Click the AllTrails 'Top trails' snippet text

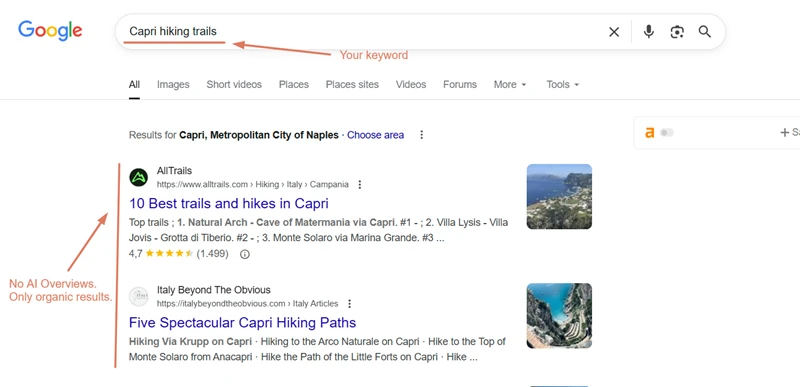click(x=318, y=230)
